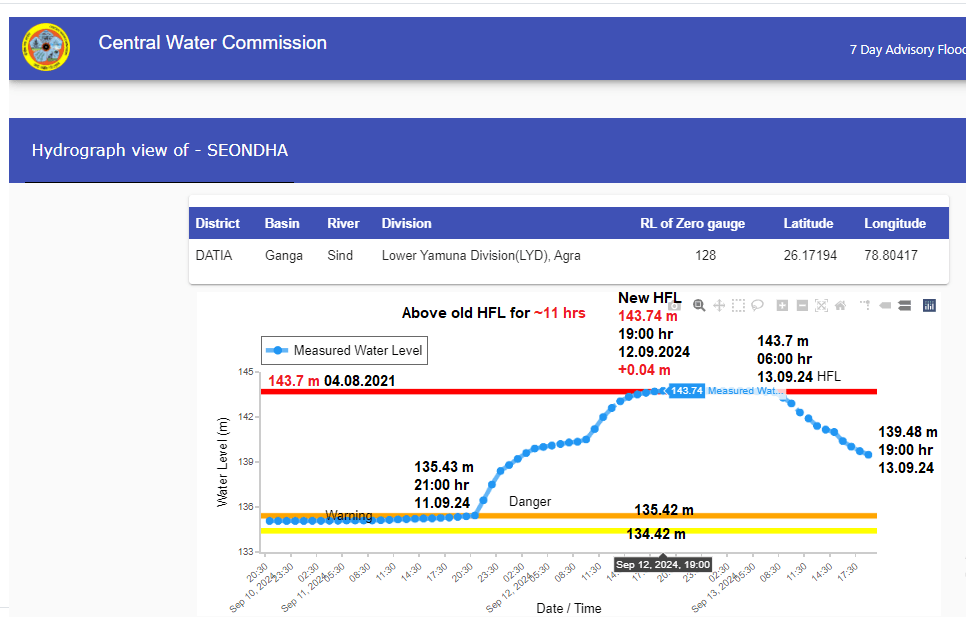Enable compare data on hover
The height and width of the screenshot is (636, 966).
click(904, 305)
